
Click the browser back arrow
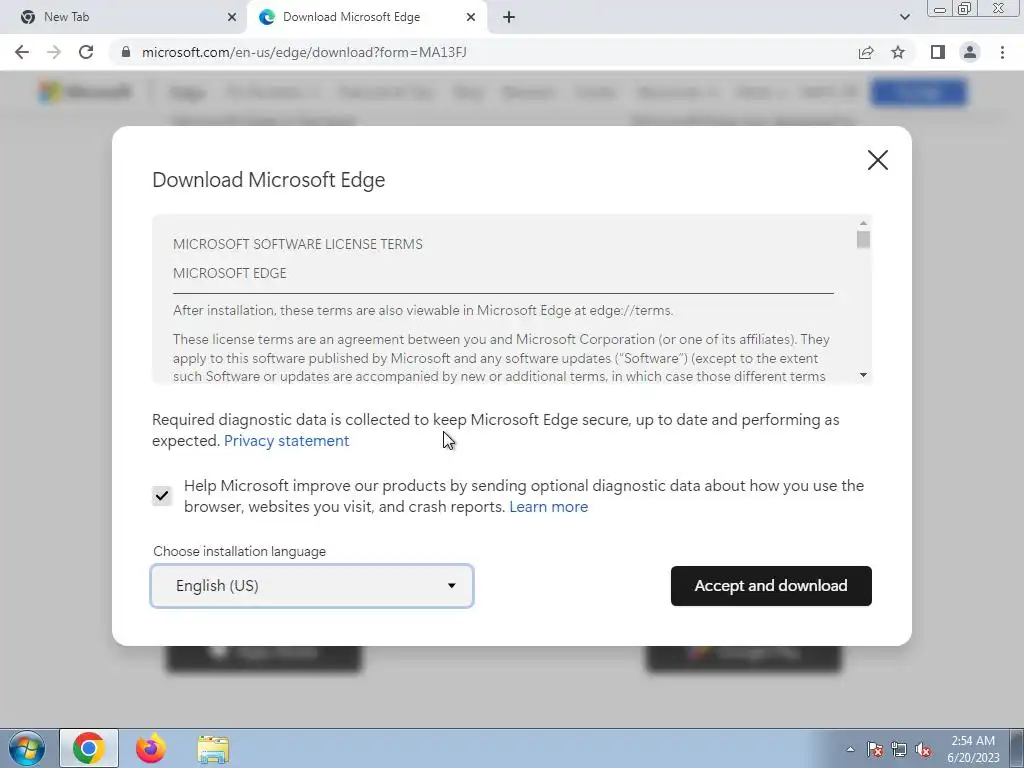pyautogui.click(x=22, y=52)
